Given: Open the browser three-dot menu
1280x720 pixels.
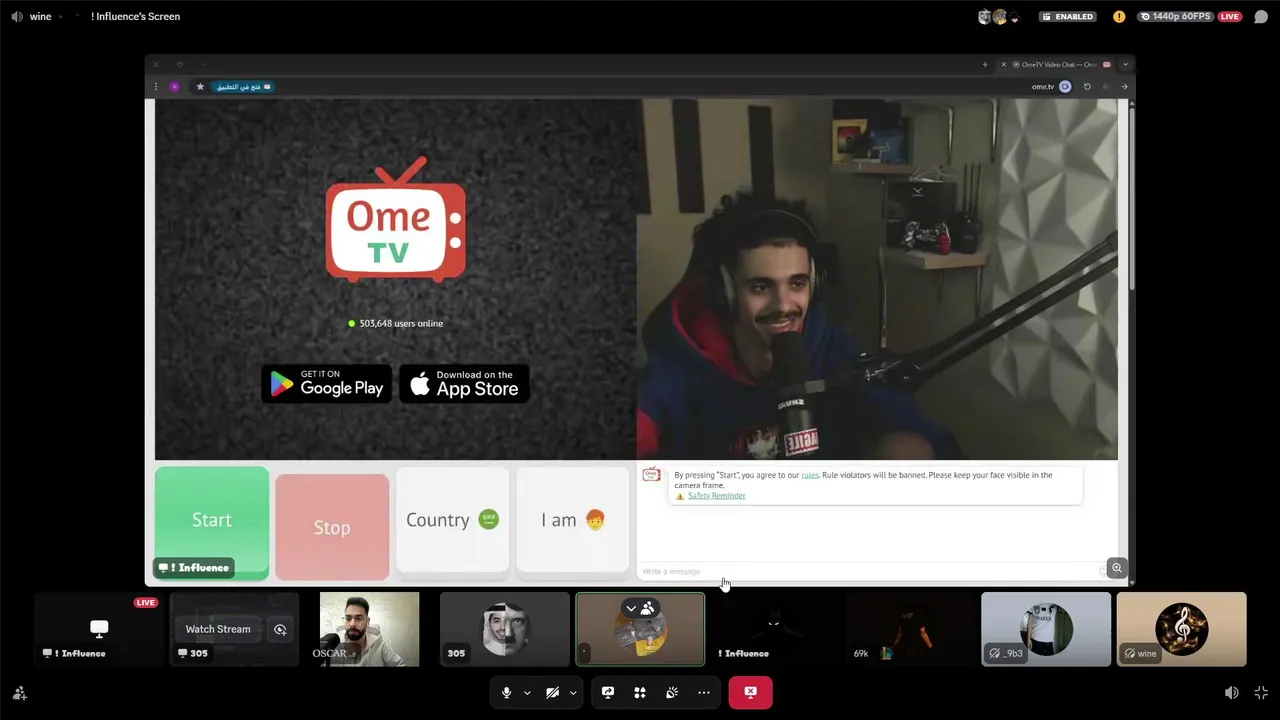Looking at the screenshot, I should (156, 87).
